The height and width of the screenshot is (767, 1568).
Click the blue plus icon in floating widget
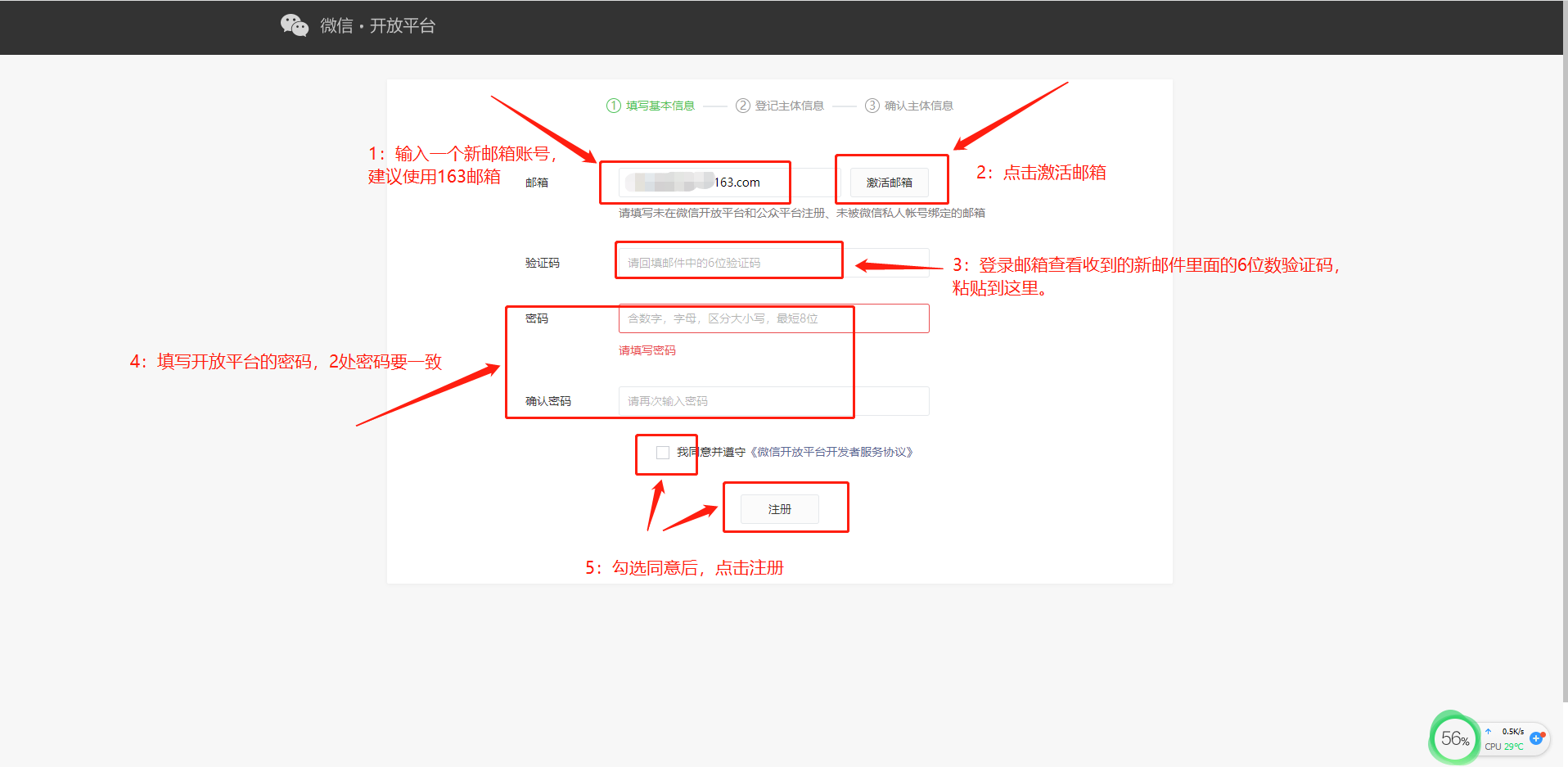point(1536,738)
